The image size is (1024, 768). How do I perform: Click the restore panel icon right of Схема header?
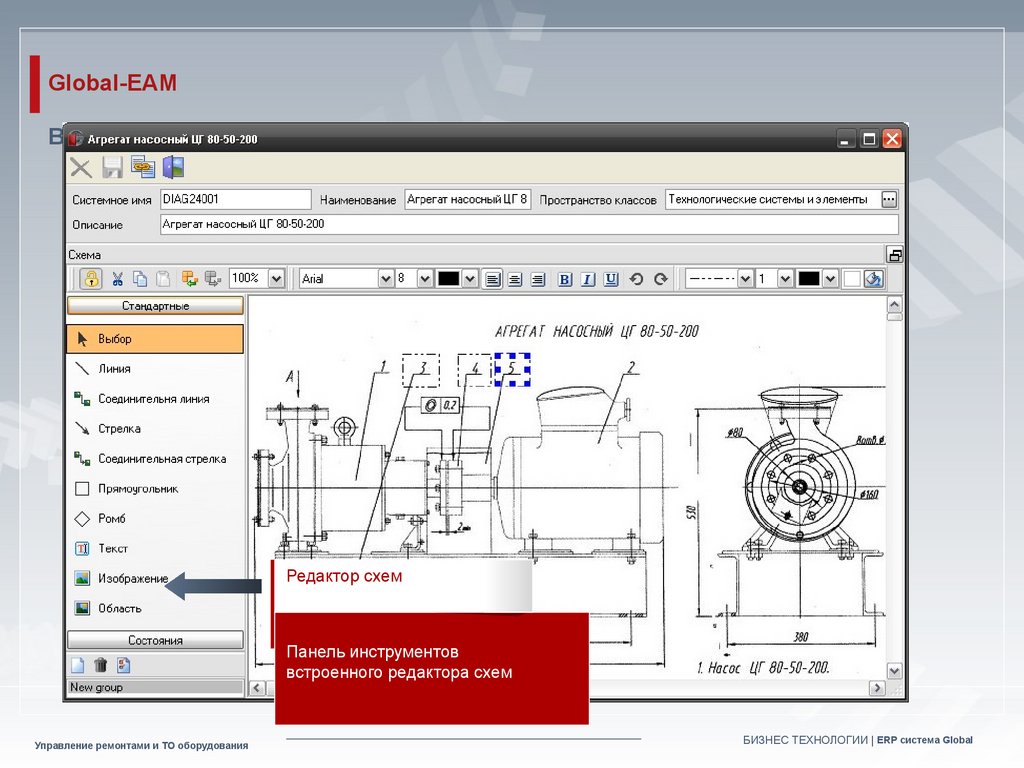(x=895, y=255)
